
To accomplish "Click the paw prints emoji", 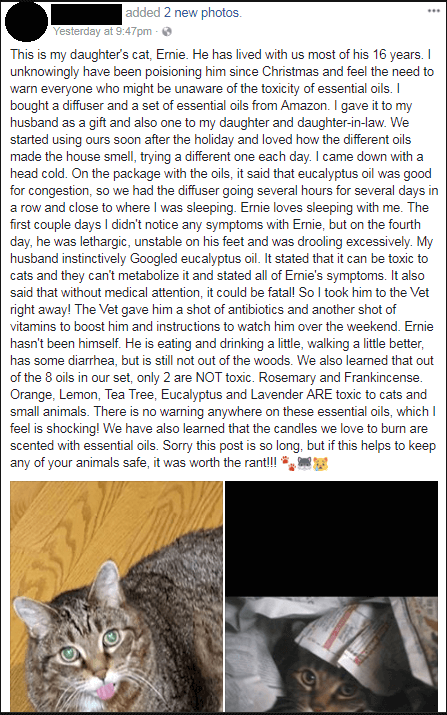I will click(288, 464).
